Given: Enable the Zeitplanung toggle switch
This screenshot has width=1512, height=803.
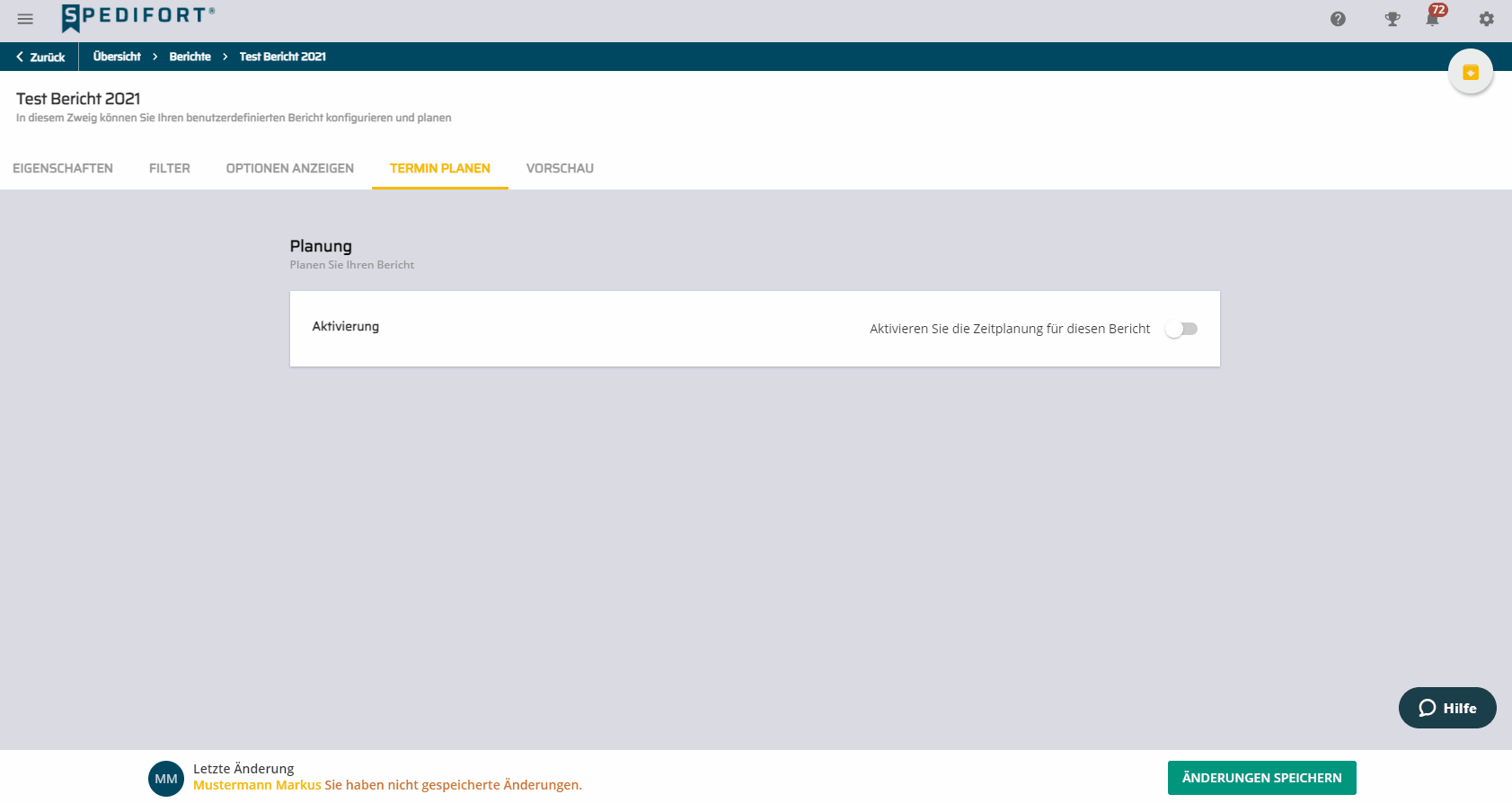Looking at the screenshot, I should coord(1181,329).
